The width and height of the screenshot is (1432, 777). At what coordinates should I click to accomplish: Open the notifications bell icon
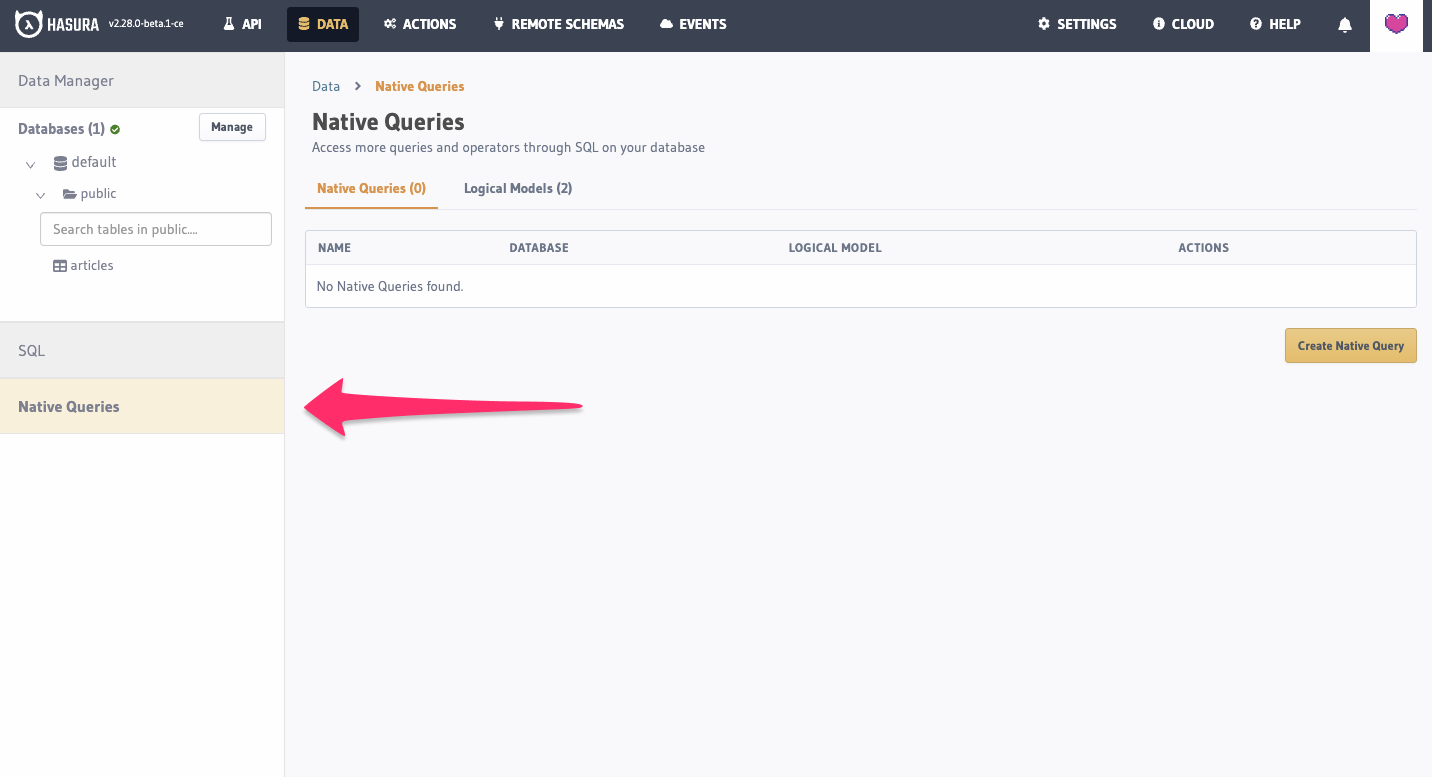point(1345,25)
